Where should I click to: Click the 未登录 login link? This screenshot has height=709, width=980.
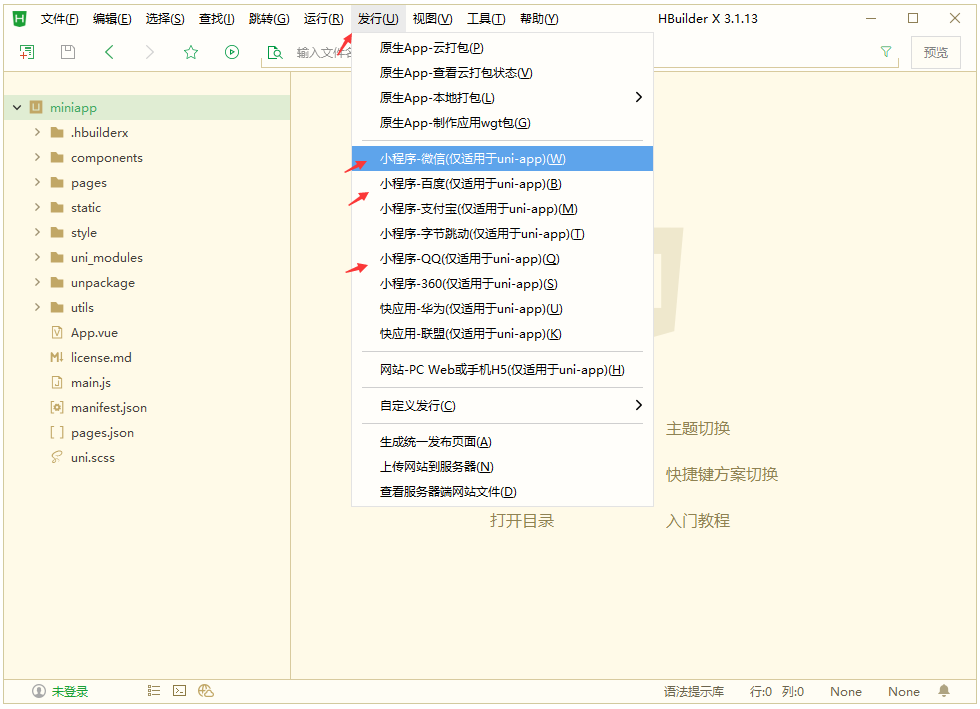tap(70, 691)
